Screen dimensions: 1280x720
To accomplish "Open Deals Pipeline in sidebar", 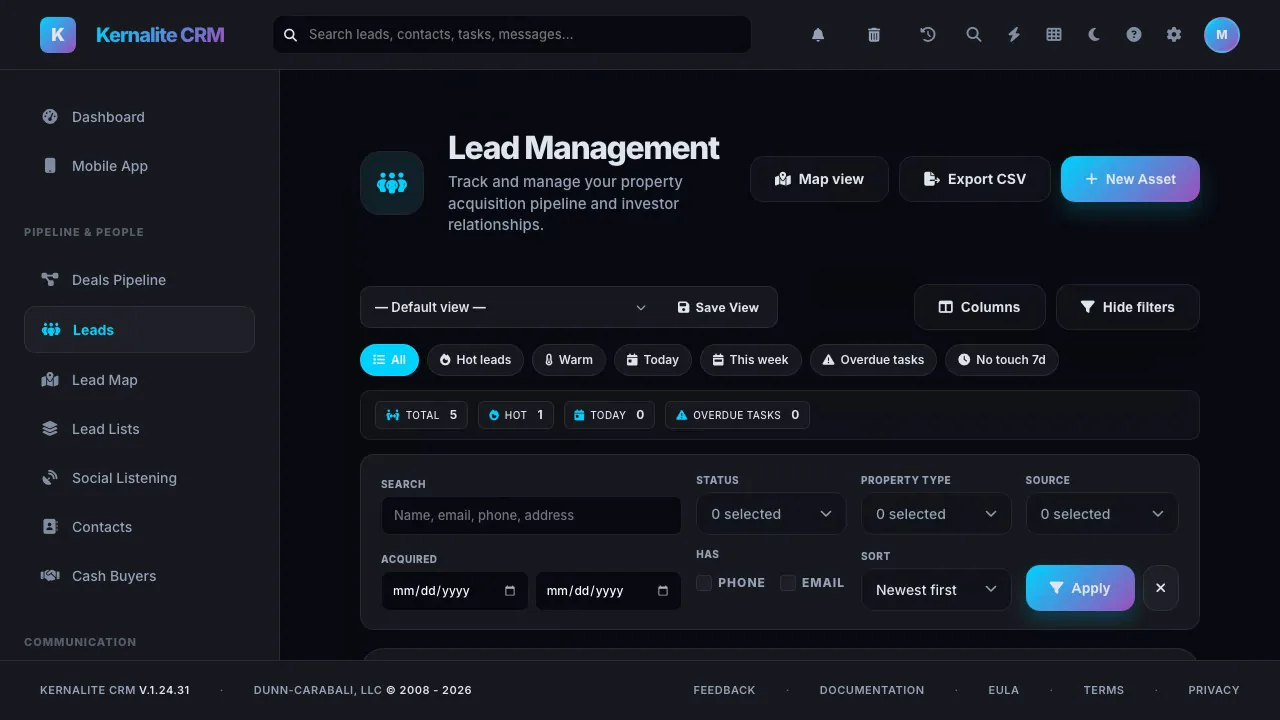I will [139, 280].
